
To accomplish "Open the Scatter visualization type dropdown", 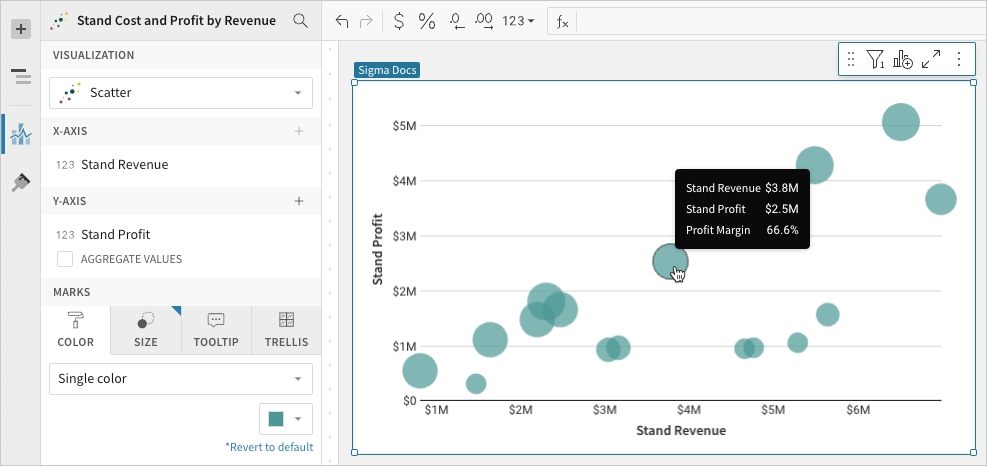I will (x=181, y=93).
